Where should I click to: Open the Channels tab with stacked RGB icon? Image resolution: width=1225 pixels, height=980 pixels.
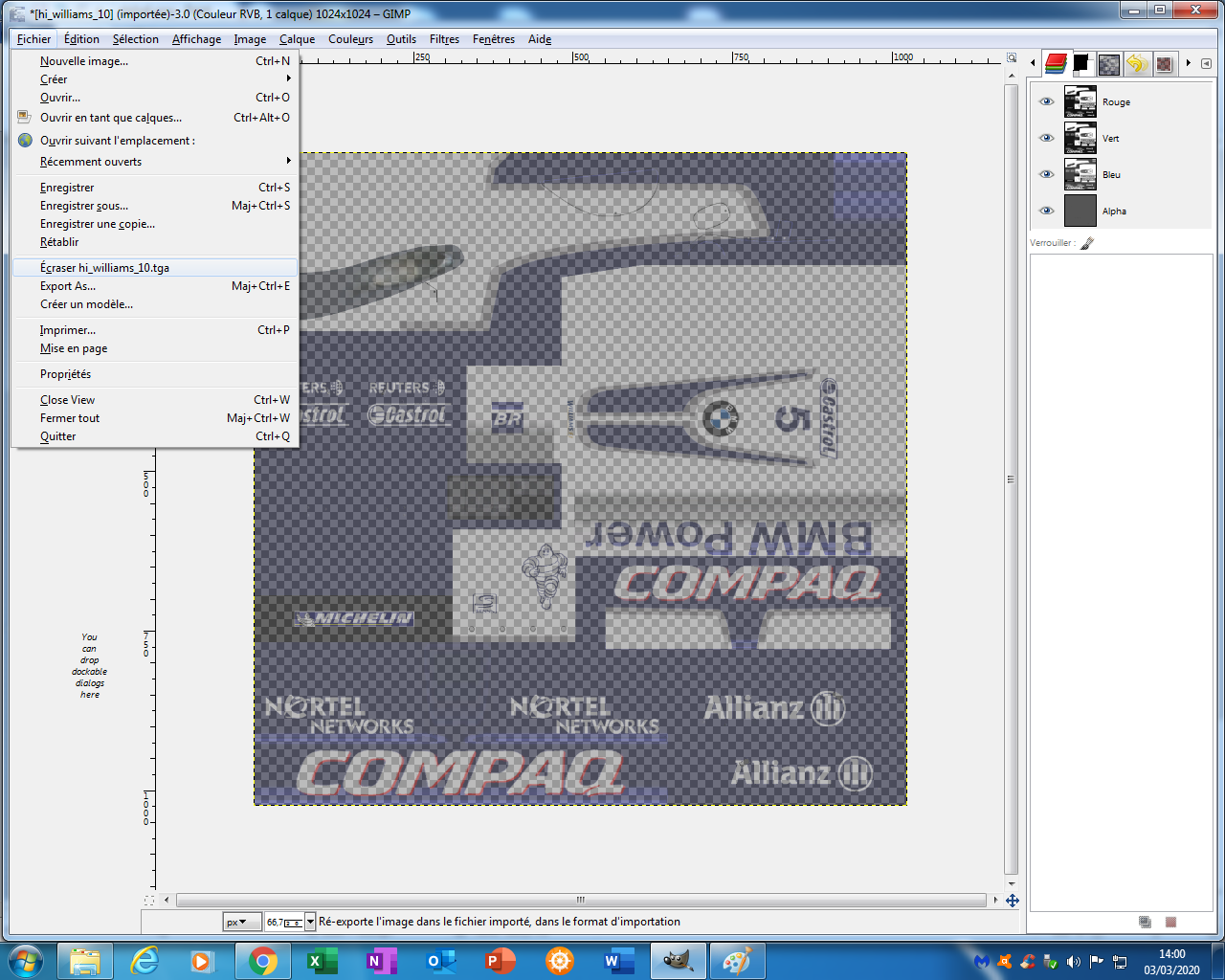[1056, 63]
